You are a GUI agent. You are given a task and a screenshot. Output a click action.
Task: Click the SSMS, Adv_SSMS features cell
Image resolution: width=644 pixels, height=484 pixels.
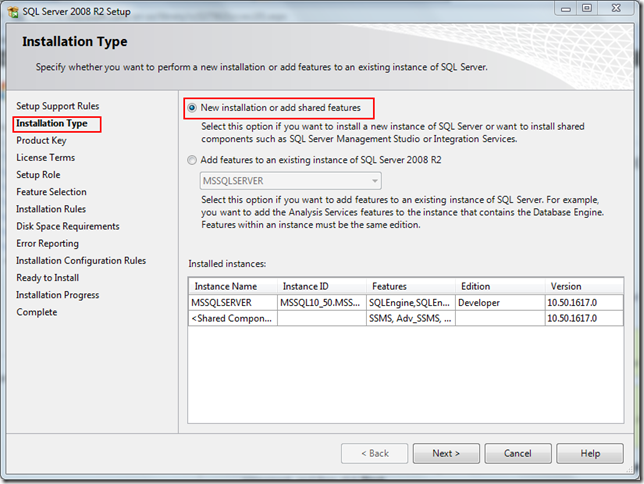point(411,318)
